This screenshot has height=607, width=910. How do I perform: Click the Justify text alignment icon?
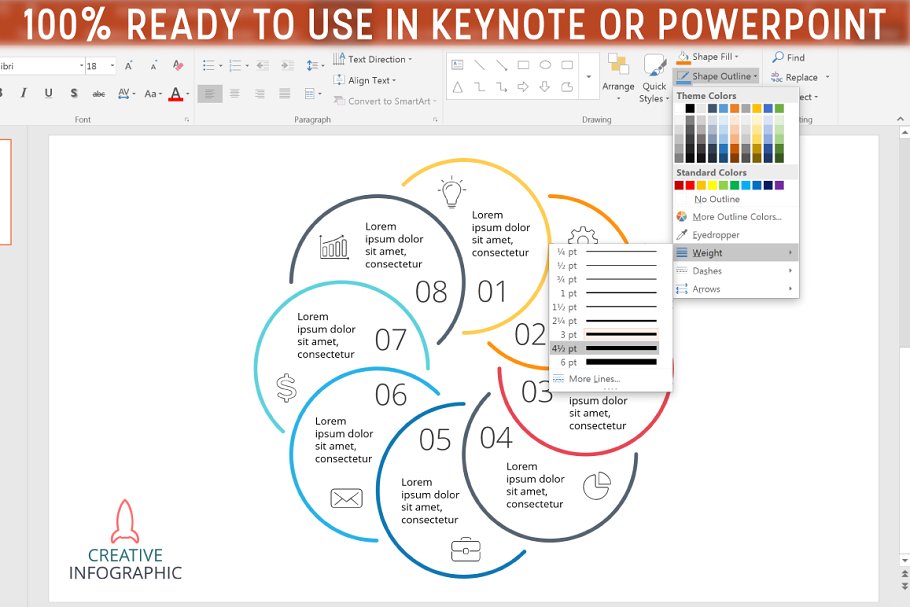click(x=284, y=94)
